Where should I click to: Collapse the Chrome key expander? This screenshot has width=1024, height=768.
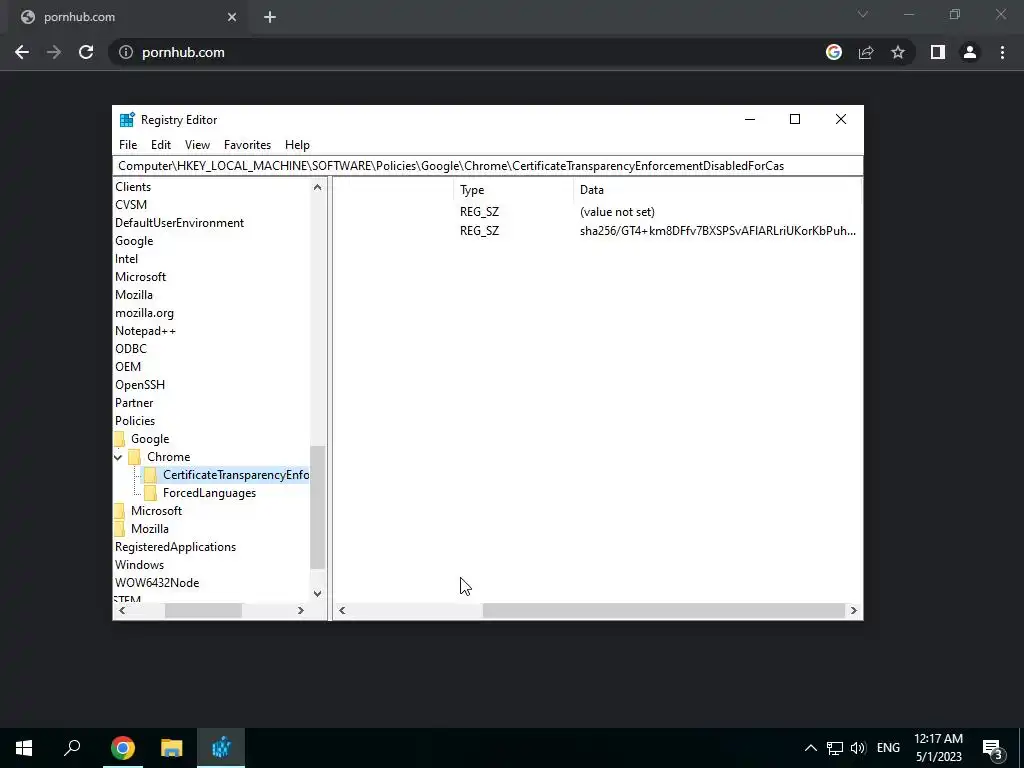[x=118, y=457]
